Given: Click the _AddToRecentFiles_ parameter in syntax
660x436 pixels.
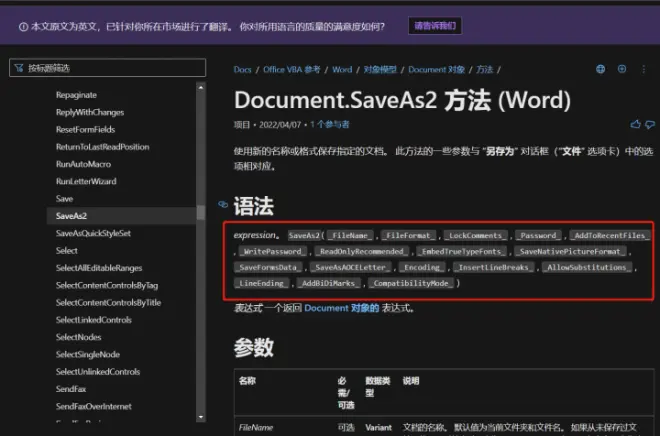Looking at the screenshot, I should (609, 236).
